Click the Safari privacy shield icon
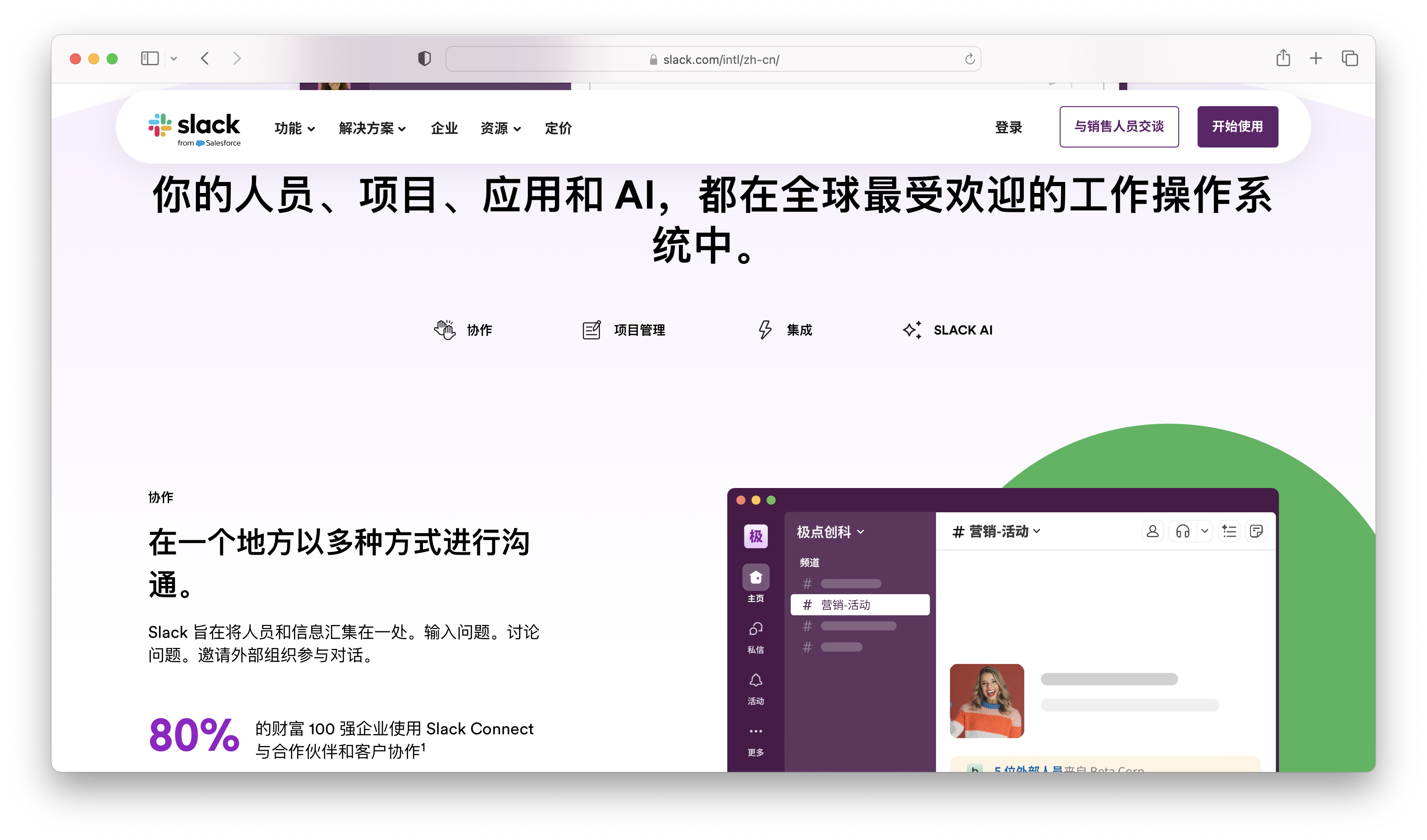Viewport: 1427px width, 840px height. (424, 59)
